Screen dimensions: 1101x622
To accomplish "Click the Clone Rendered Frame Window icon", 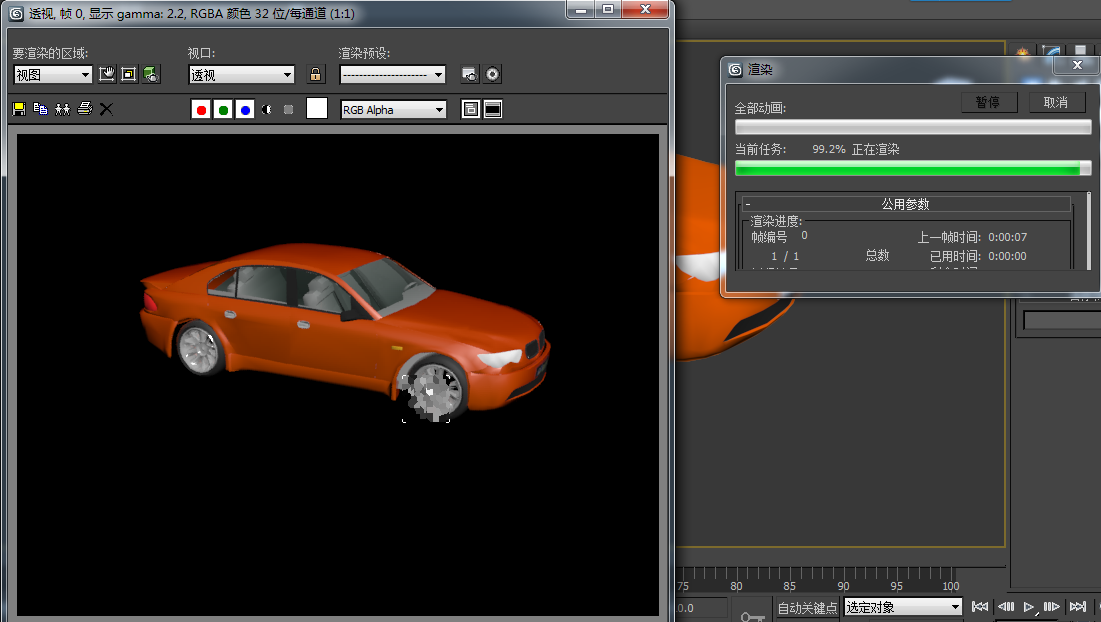I will point(63,109).
